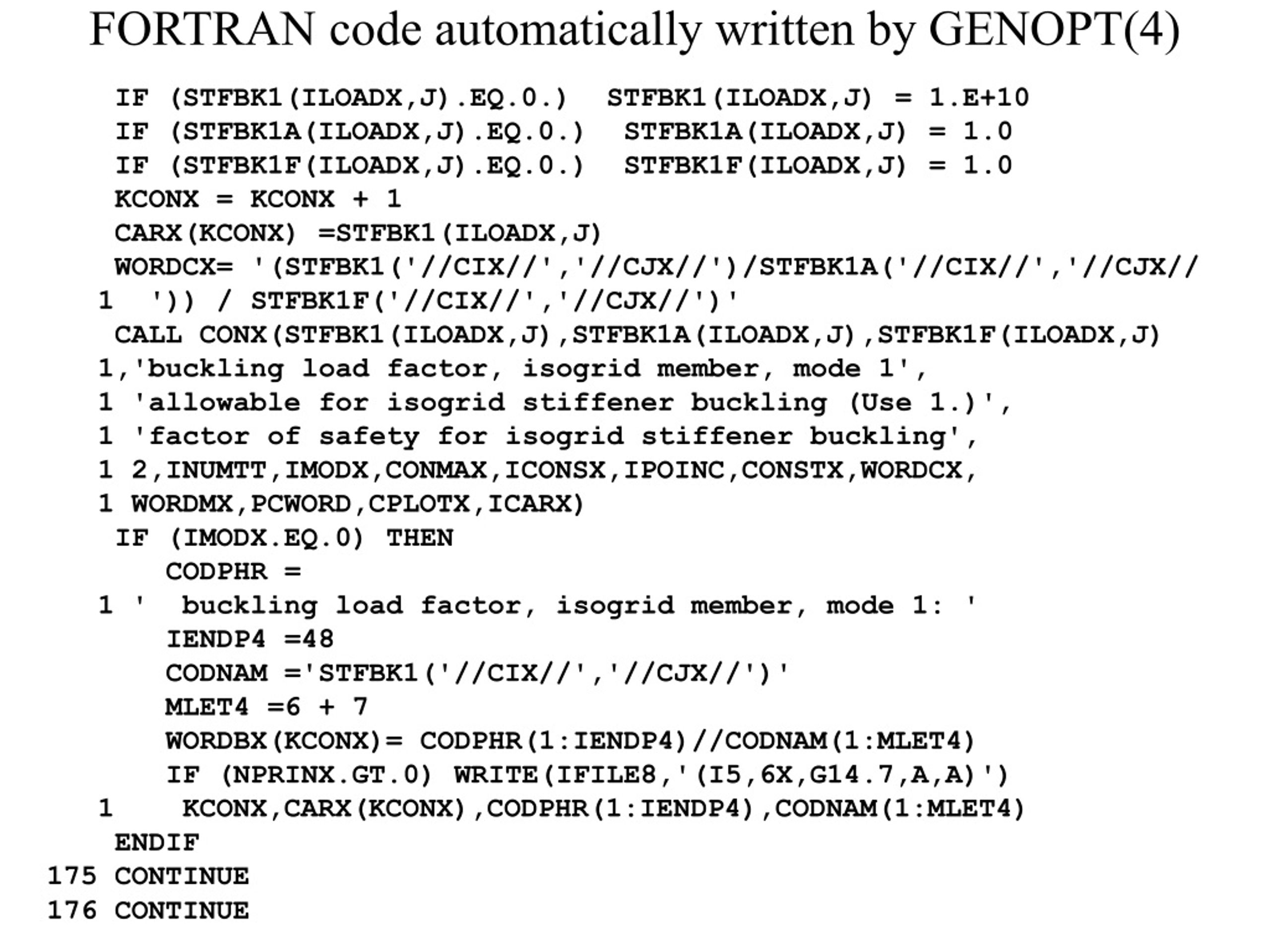The width and height of the screenshot is (1270, 952).
Task: Click the '176 CONTINUE' line
Action: pos(148,911)
